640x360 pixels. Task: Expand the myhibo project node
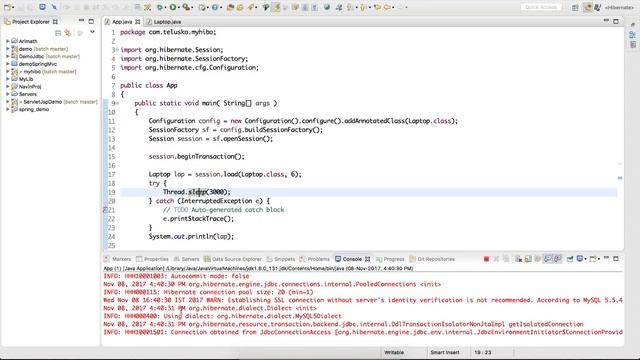pos(7,71)
